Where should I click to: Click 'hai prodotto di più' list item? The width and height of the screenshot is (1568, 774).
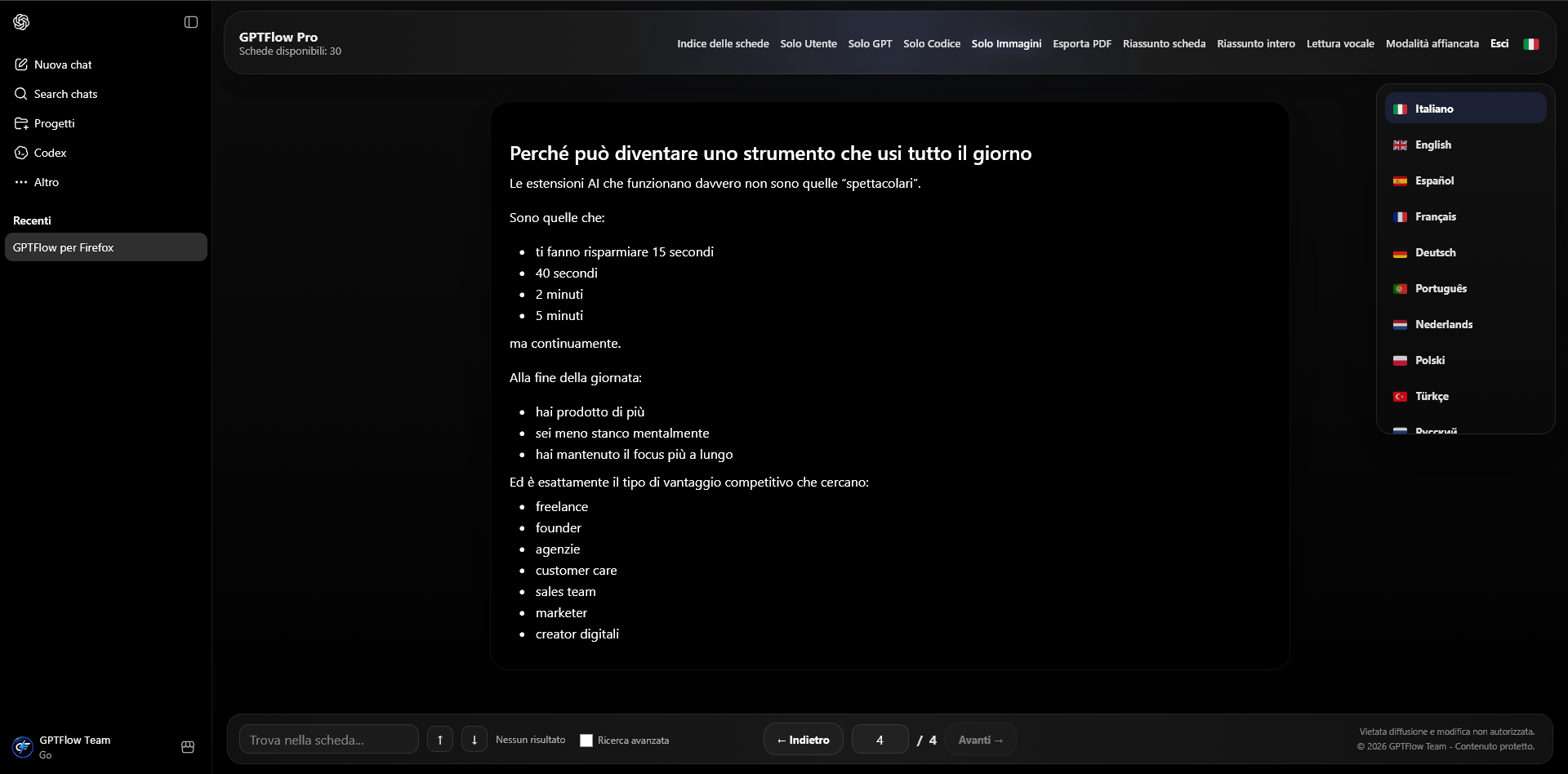click(x=590, y=412)
